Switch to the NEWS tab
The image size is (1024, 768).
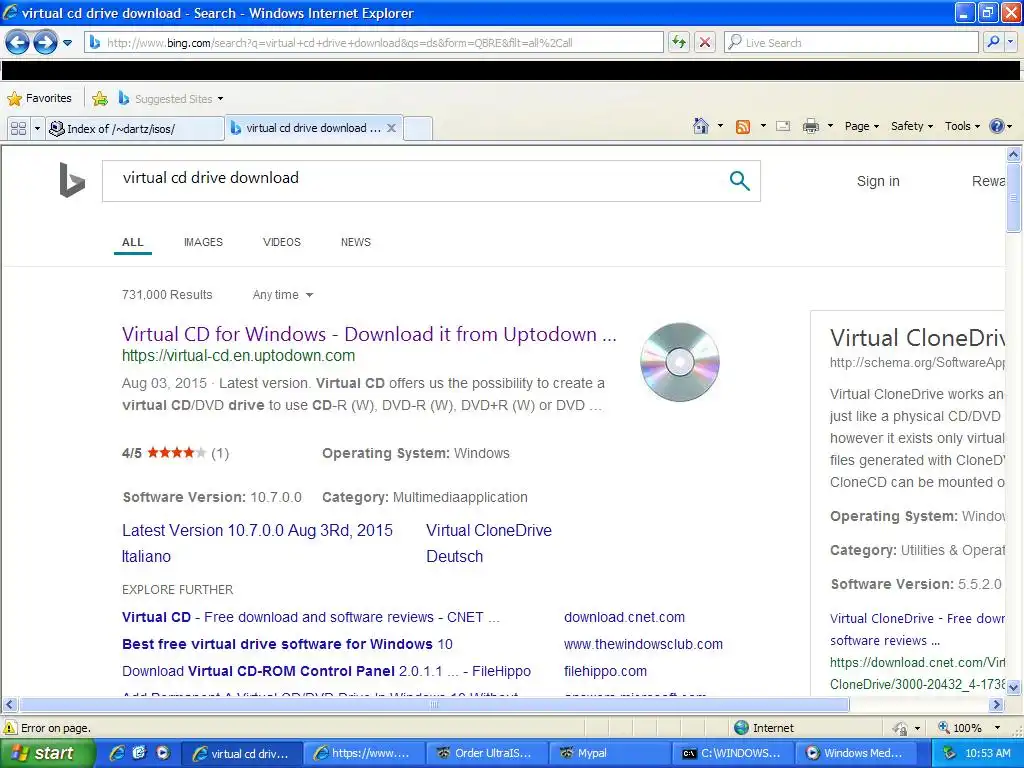[355, 242]
